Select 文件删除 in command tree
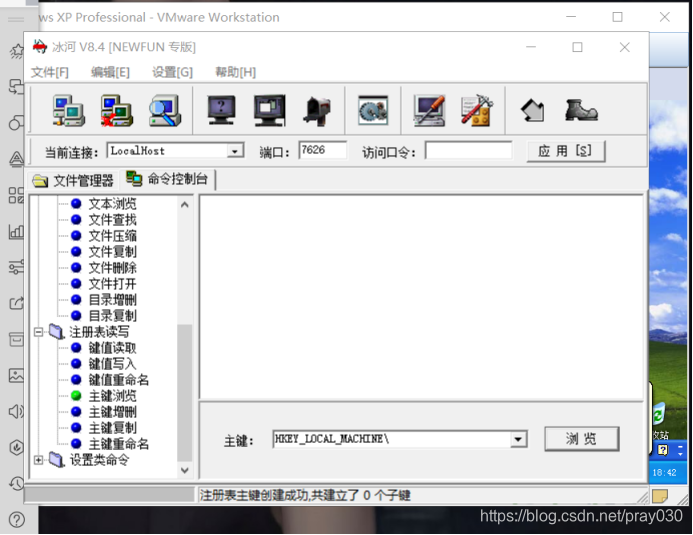Viewport: 693px width, 535px height. click(x=112, y=267)
